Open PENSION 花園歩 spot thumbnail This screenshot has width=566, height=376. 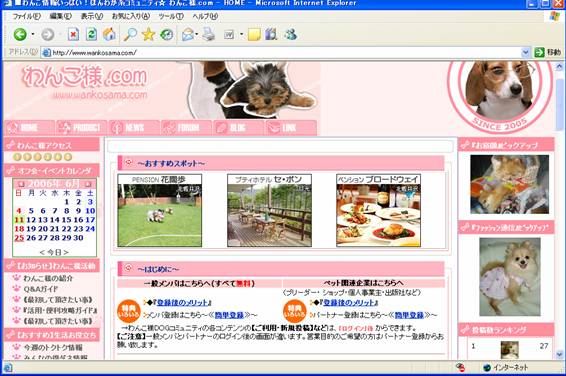[x=160, y=210]
